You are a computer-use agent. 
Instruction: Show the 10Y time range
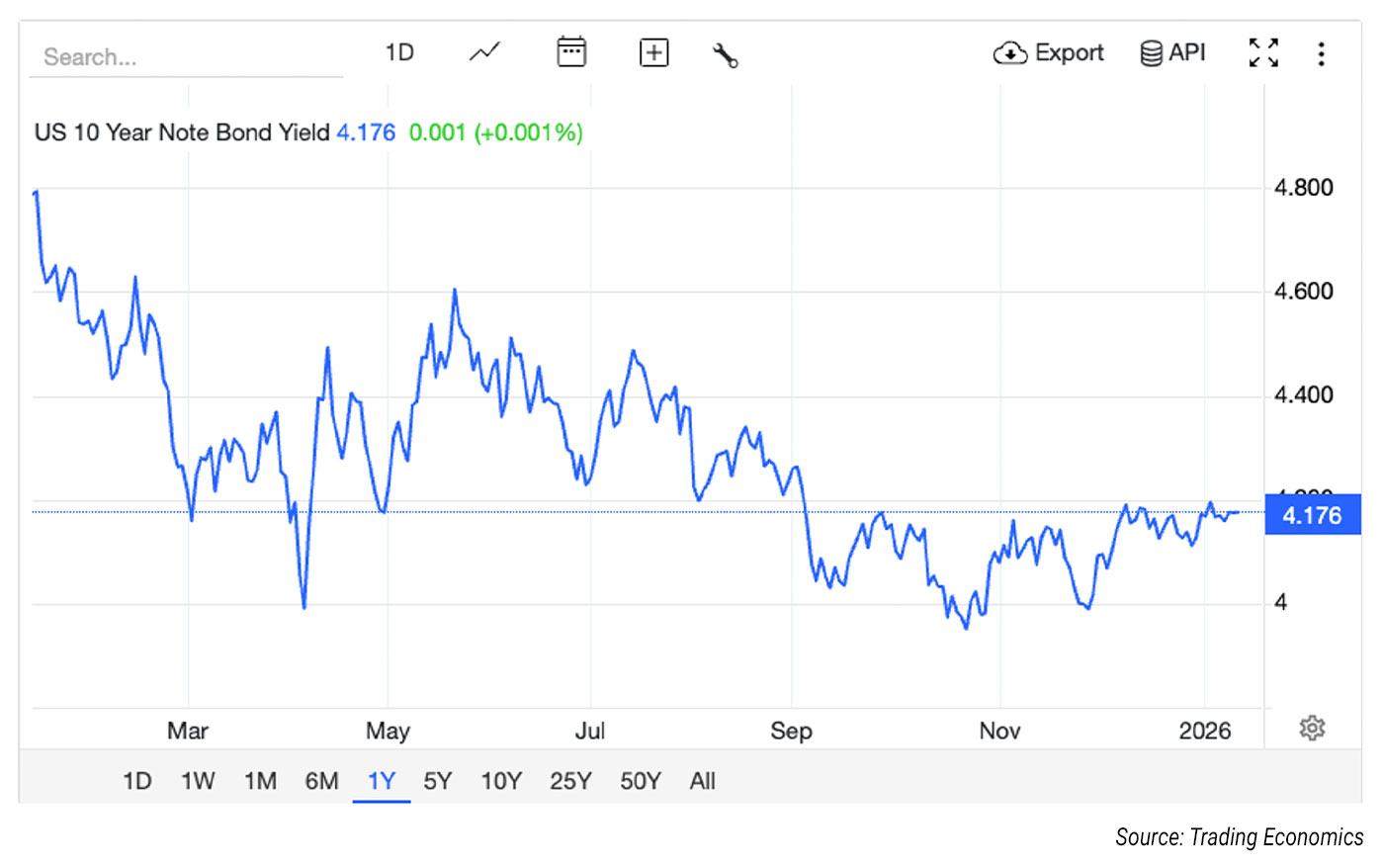[501, 781]
